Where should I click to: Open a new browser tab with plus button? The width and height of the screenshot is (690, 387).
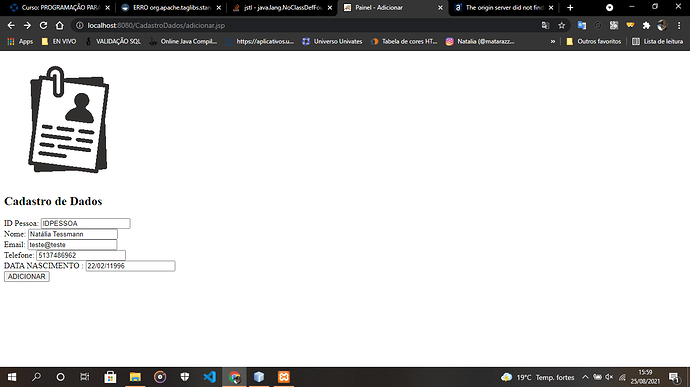(570, 7)
